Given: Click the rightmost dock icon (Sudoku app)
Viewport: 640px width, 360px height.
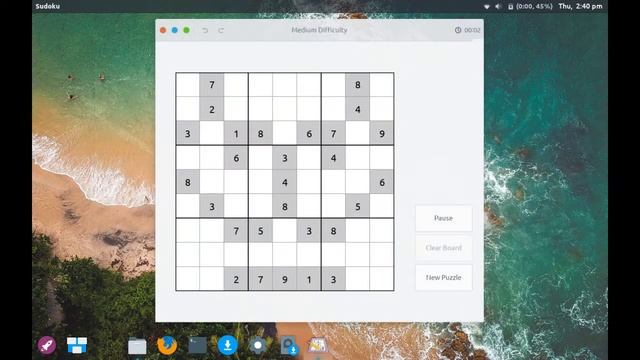Looking at the screenshot, I should coord(318,345).
